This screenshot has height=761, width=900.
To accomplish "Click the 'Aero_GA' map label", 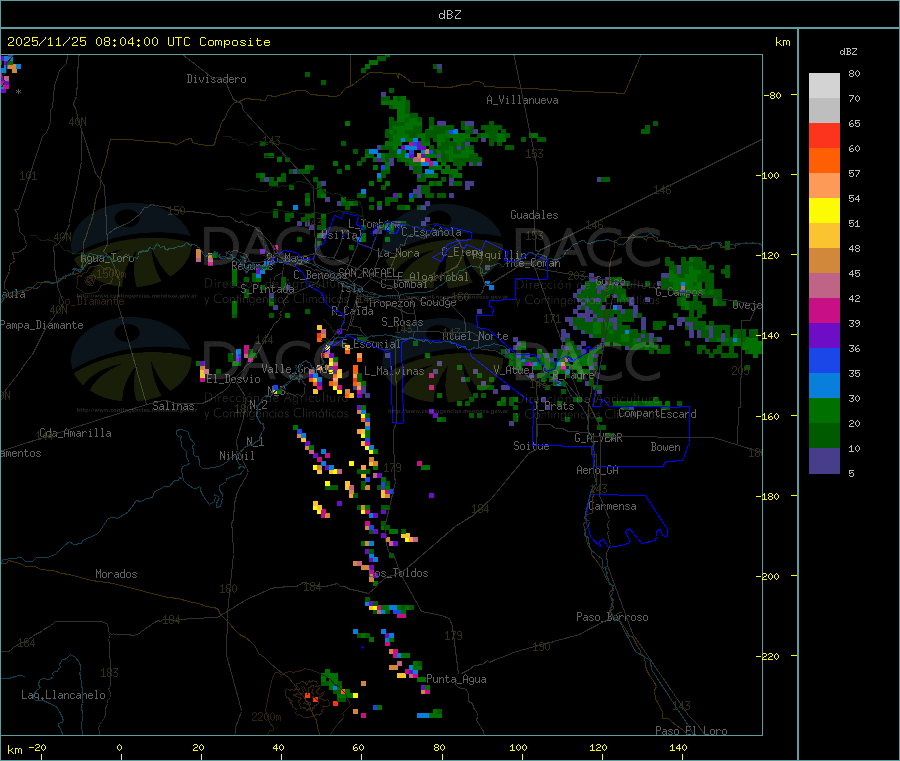I will 597,470.
